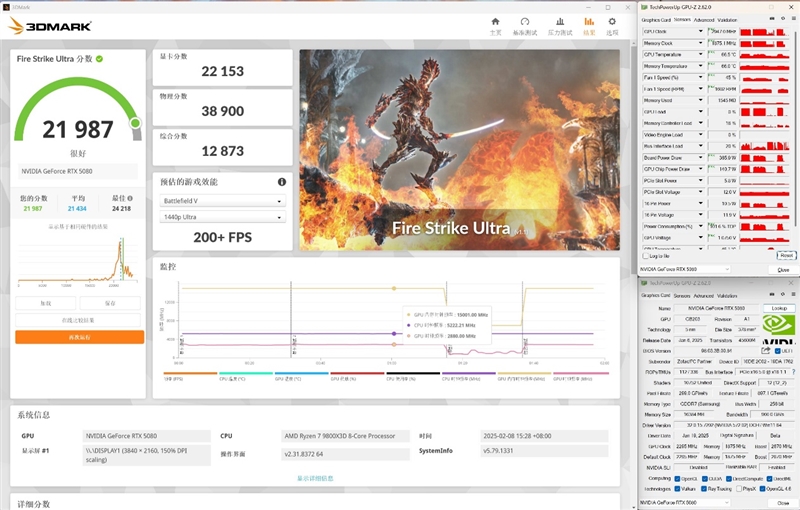Open the 3DMark home page icon
This screenshot has height=510, width=800.
point(495,24)
